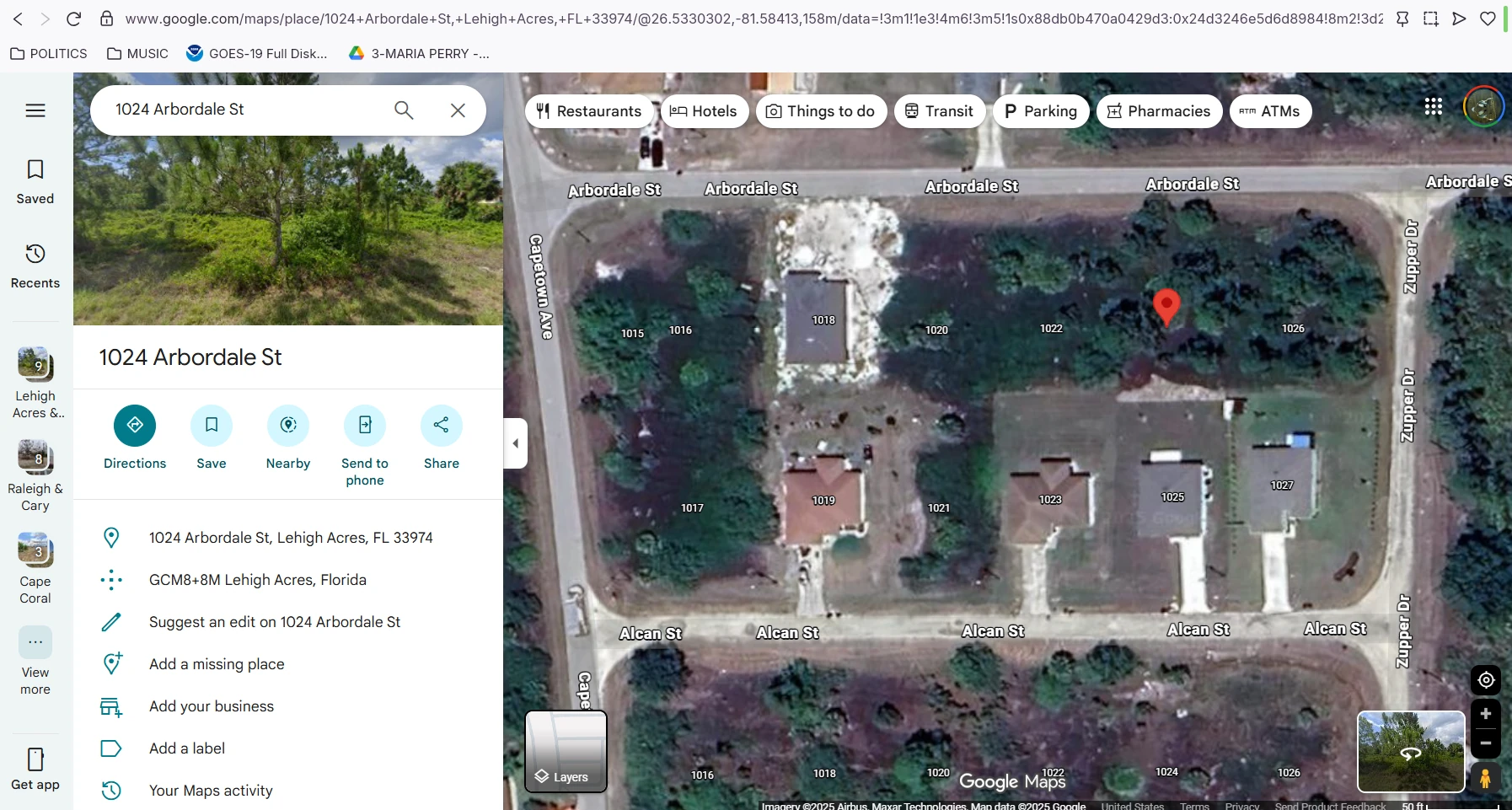The height and width of the screenshot is (810, 1512).
Task: Click the Send to phone icon
Action: [x=365, y=426]
